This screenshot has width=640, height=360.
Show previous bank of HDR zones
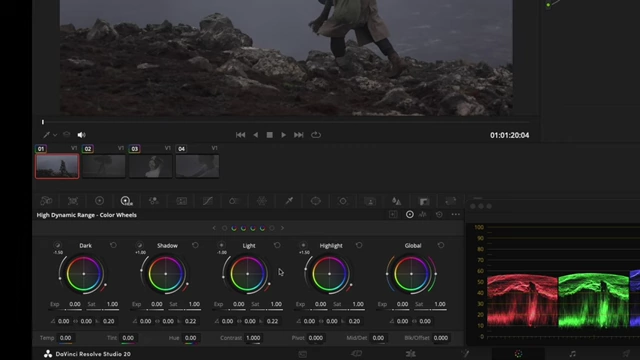point(214,228)
